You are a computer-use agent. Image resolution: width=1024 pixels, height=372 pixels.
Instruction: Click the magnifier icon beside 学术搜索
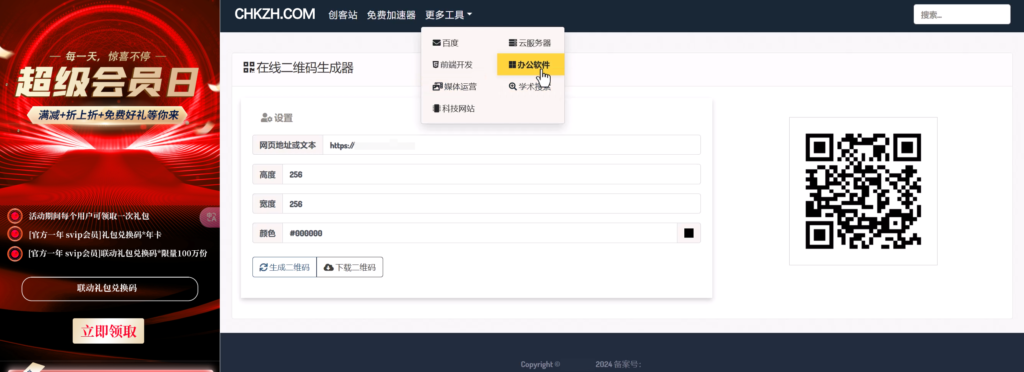tap(513, 86)
